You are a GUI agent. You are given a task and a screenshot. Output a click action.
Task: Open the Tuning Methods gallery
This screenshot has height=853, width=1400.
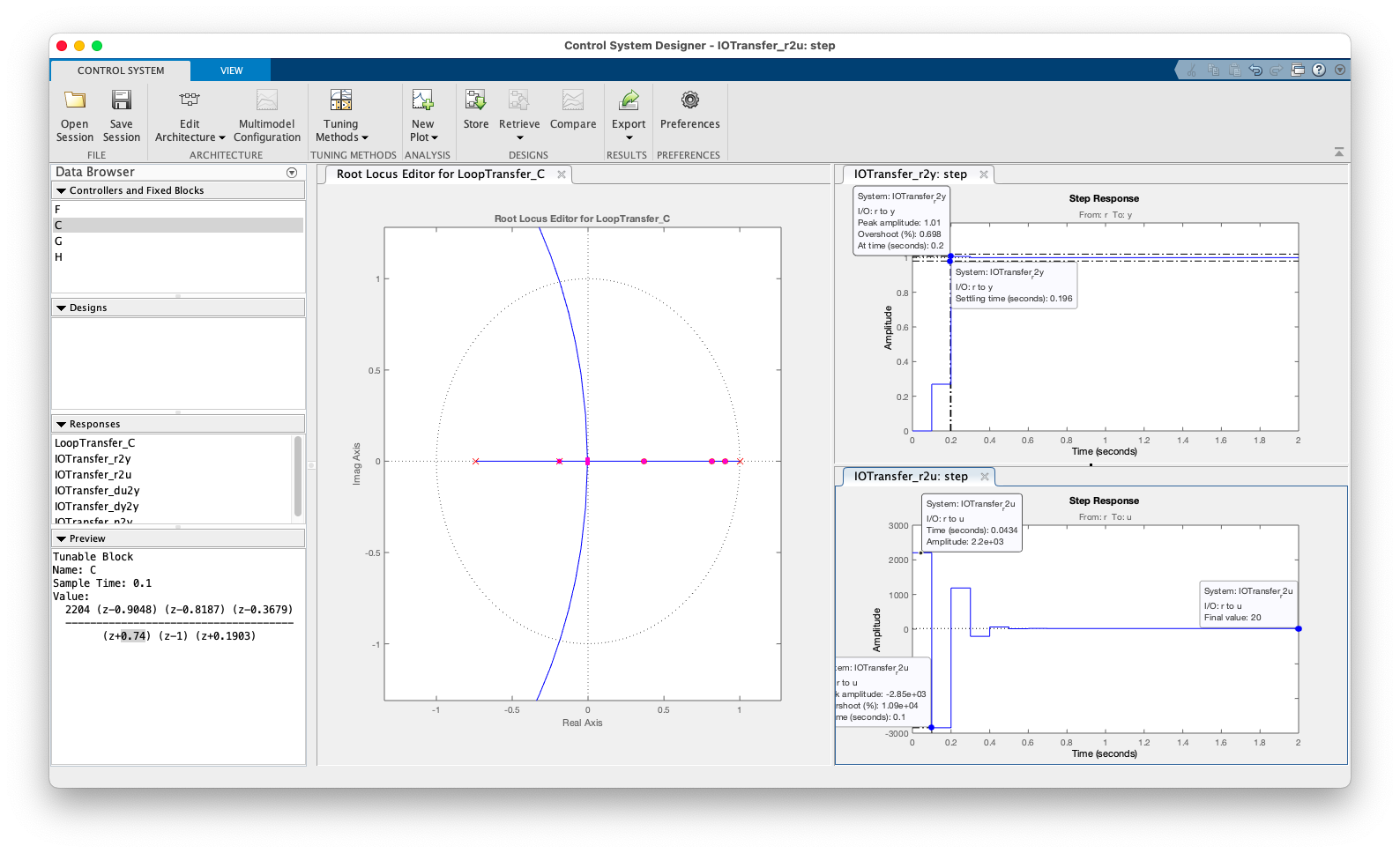(x=341, y=116)
